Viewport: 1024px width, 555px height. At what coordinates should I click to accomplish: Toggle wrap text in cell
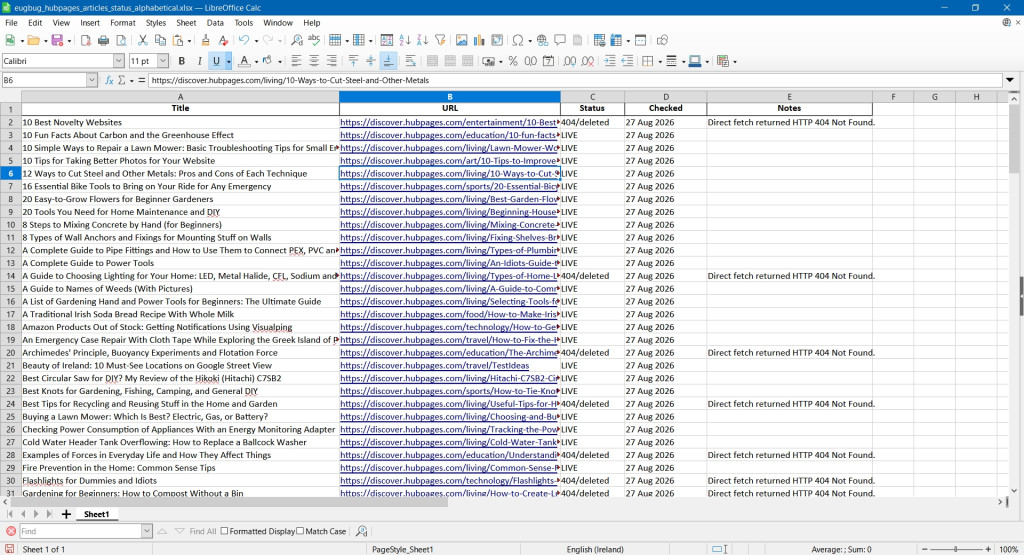tap(410, 61)
